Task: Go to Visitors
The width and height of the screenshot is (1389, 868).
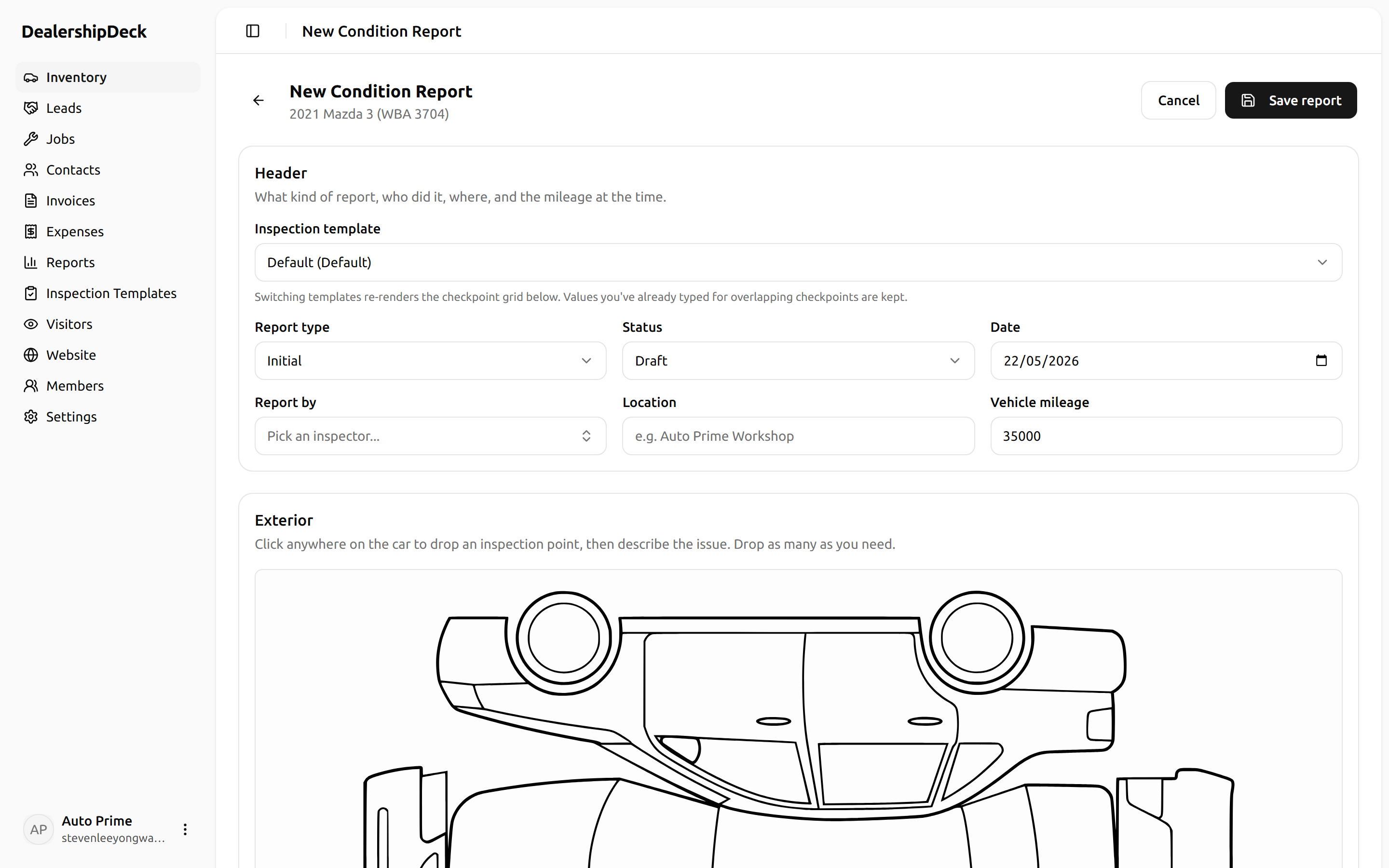Action: tap(108, 325)
